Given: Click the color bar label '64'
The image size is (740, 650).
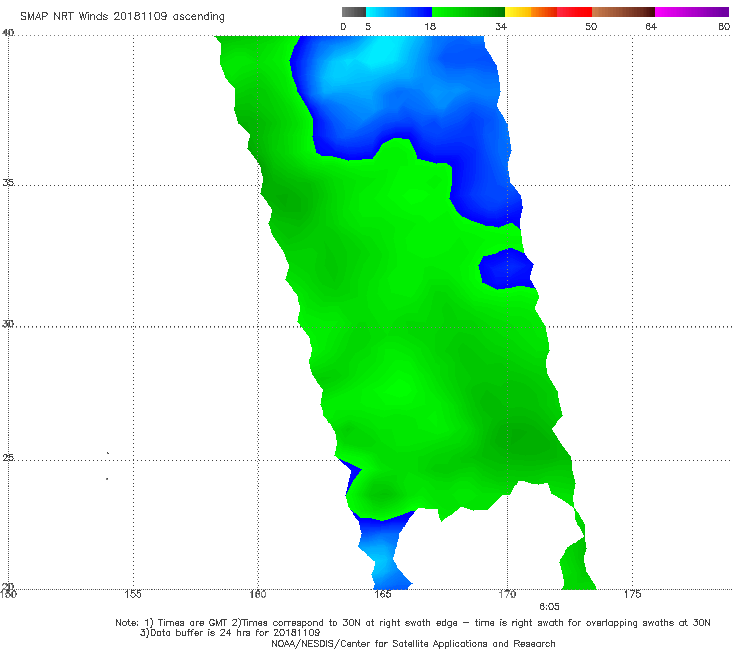Looking at the screenshot, I should pos(651,26).
